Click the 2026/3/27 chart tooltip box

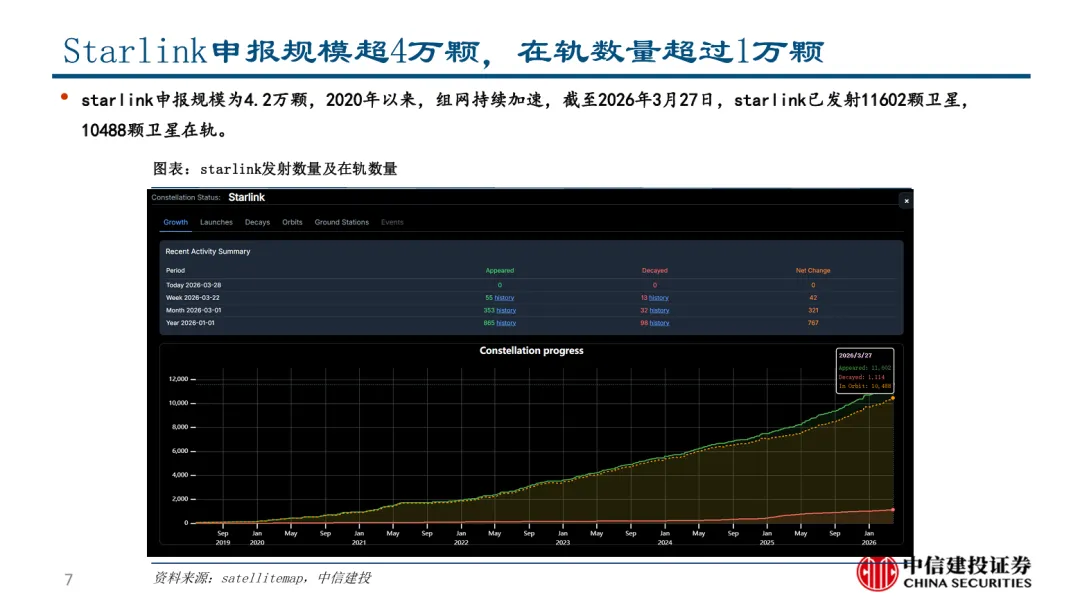click(x=865, y=371)
